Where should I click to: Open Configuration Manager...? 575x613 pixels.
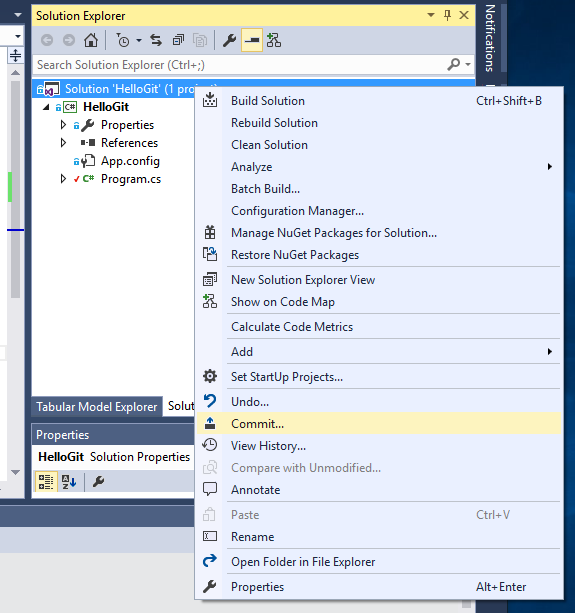pyautogui.click(x=379, y=211)
